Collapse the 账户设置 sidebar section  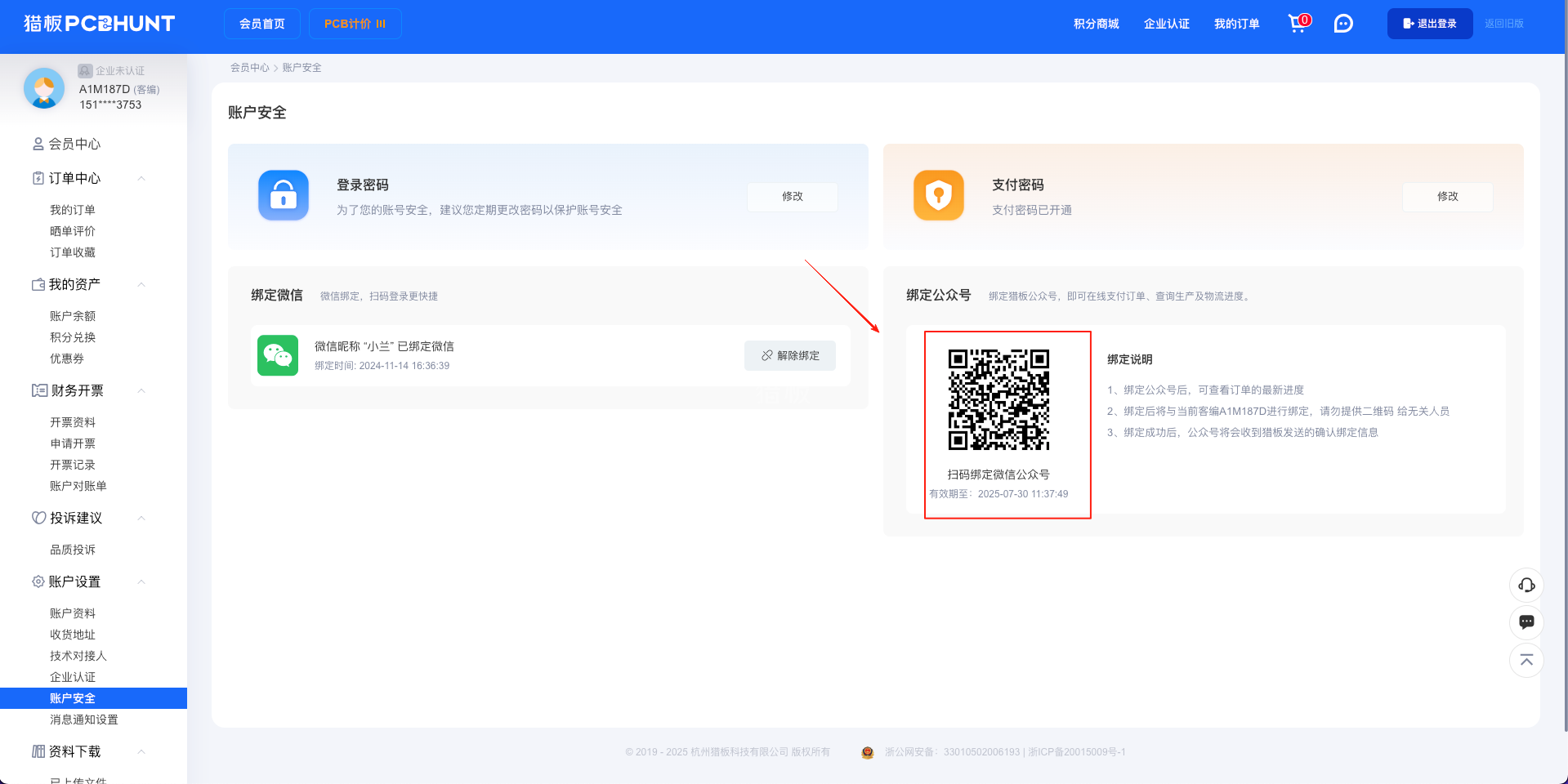(141, 581)
